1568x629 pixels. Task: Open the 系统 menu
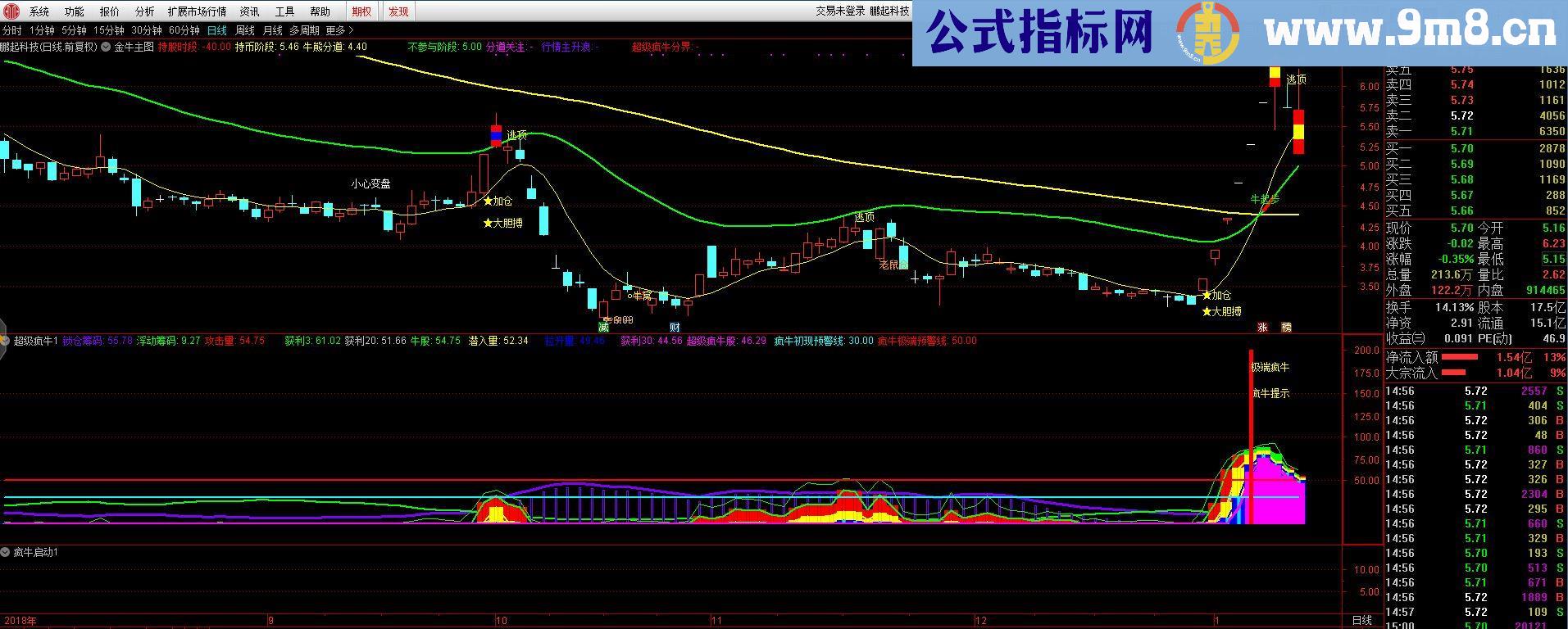[x=39, y=11]
